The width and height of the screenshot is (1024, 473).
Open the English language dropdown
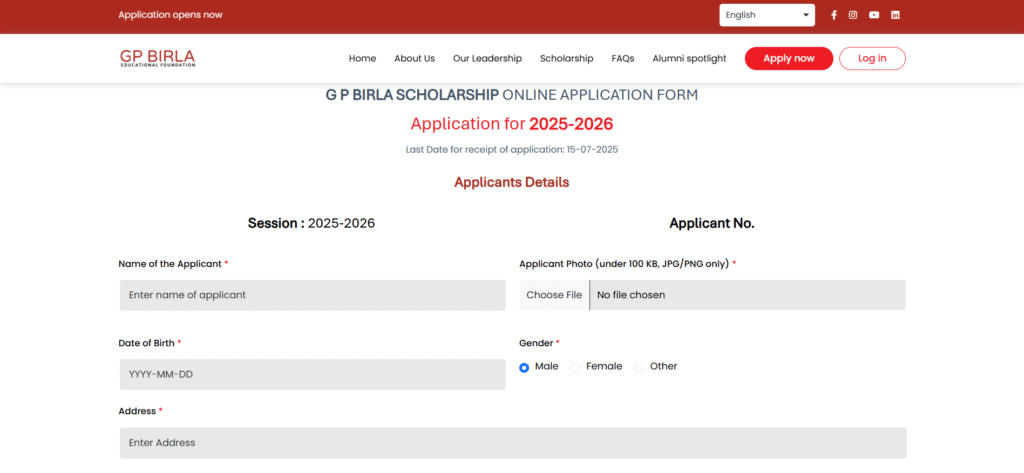(x=767, y=15)
